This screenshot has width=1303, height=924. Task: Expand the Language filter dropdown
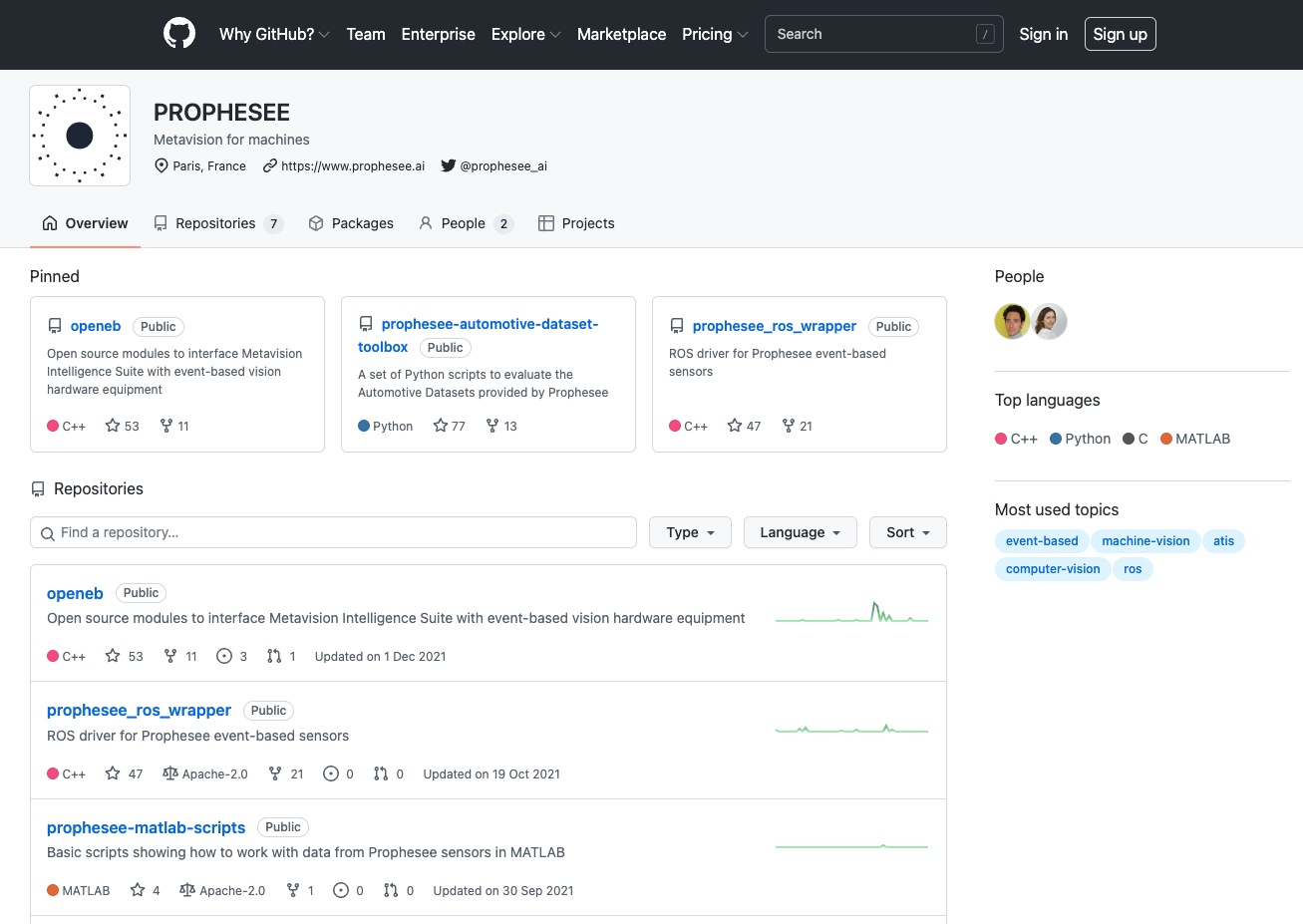[x=801, y=532]
